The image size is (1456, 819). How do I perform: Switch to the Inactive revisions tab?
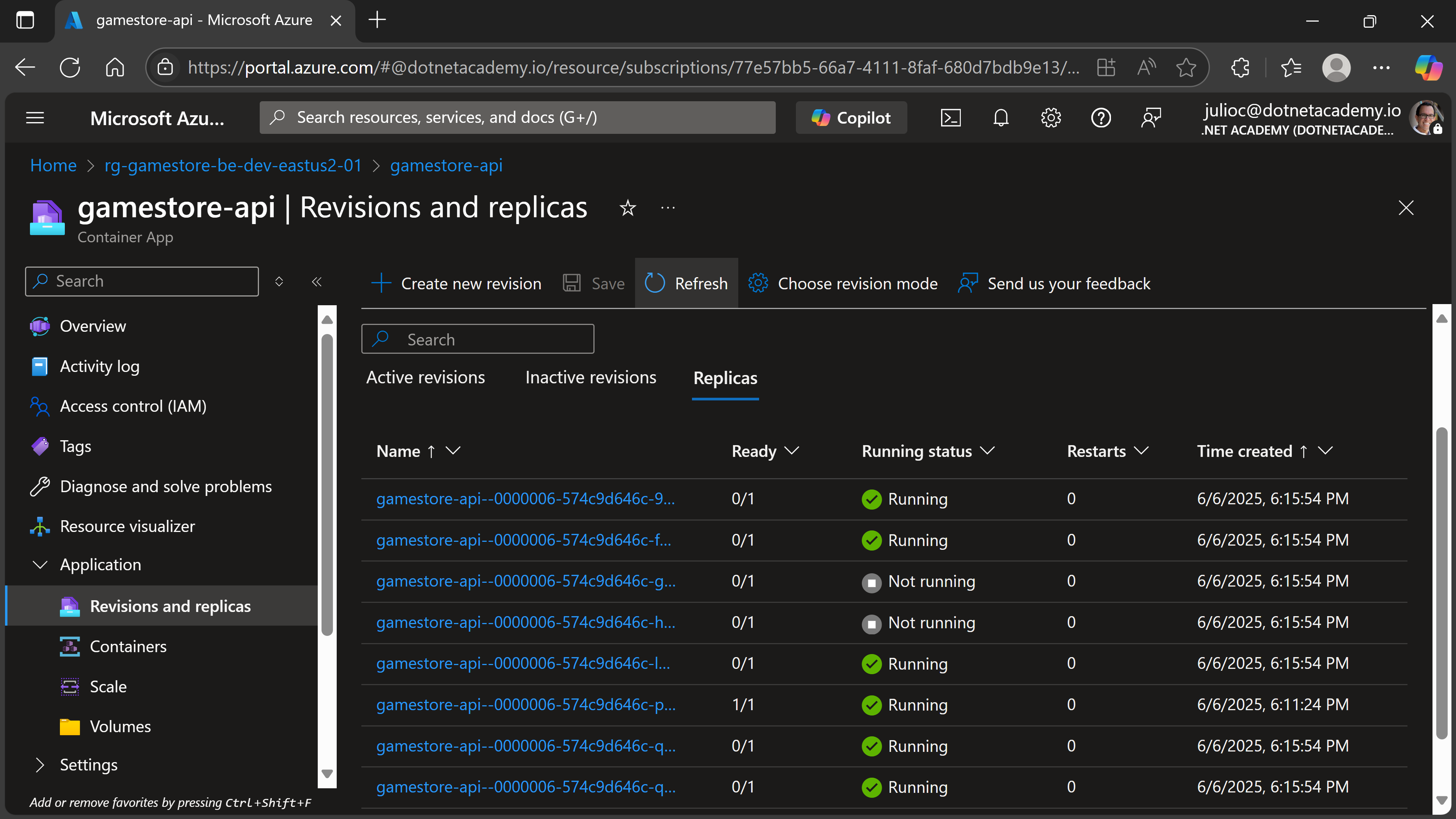point(591,378)
